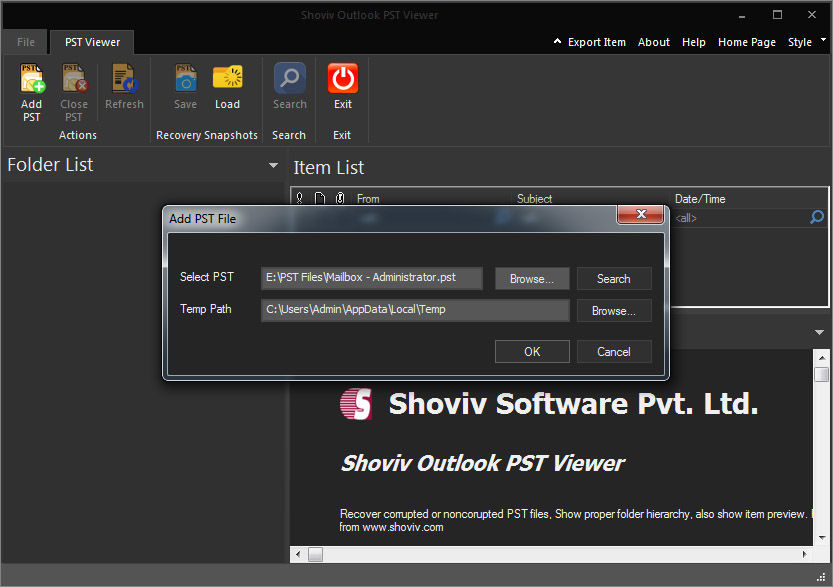The width and height of the screenshot is (833, 587).
Task: Open the About menu item
Action: click(x=653, y=42)
